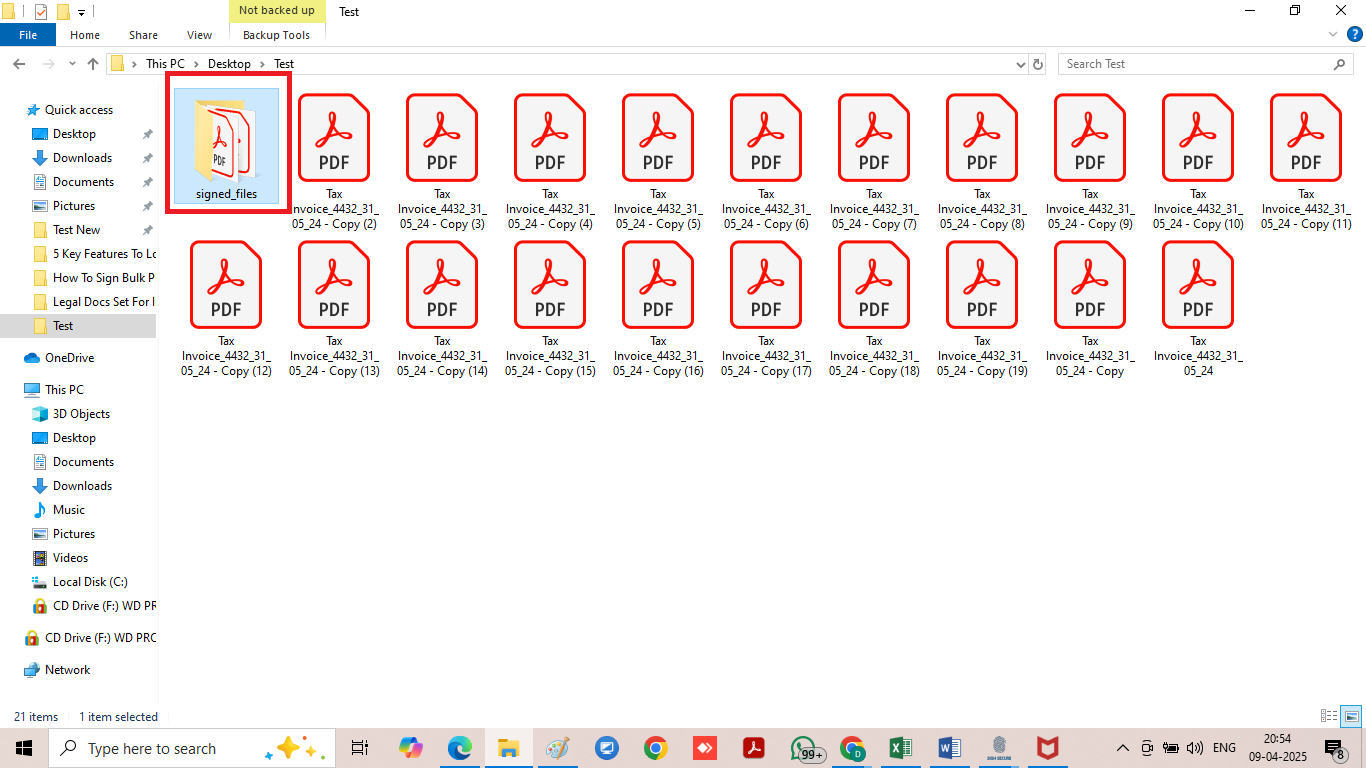Screen dimensions: 1366x768
Task: Select Tax Invoice Copy (12) PDF file
Action: [x=226, y=309]
